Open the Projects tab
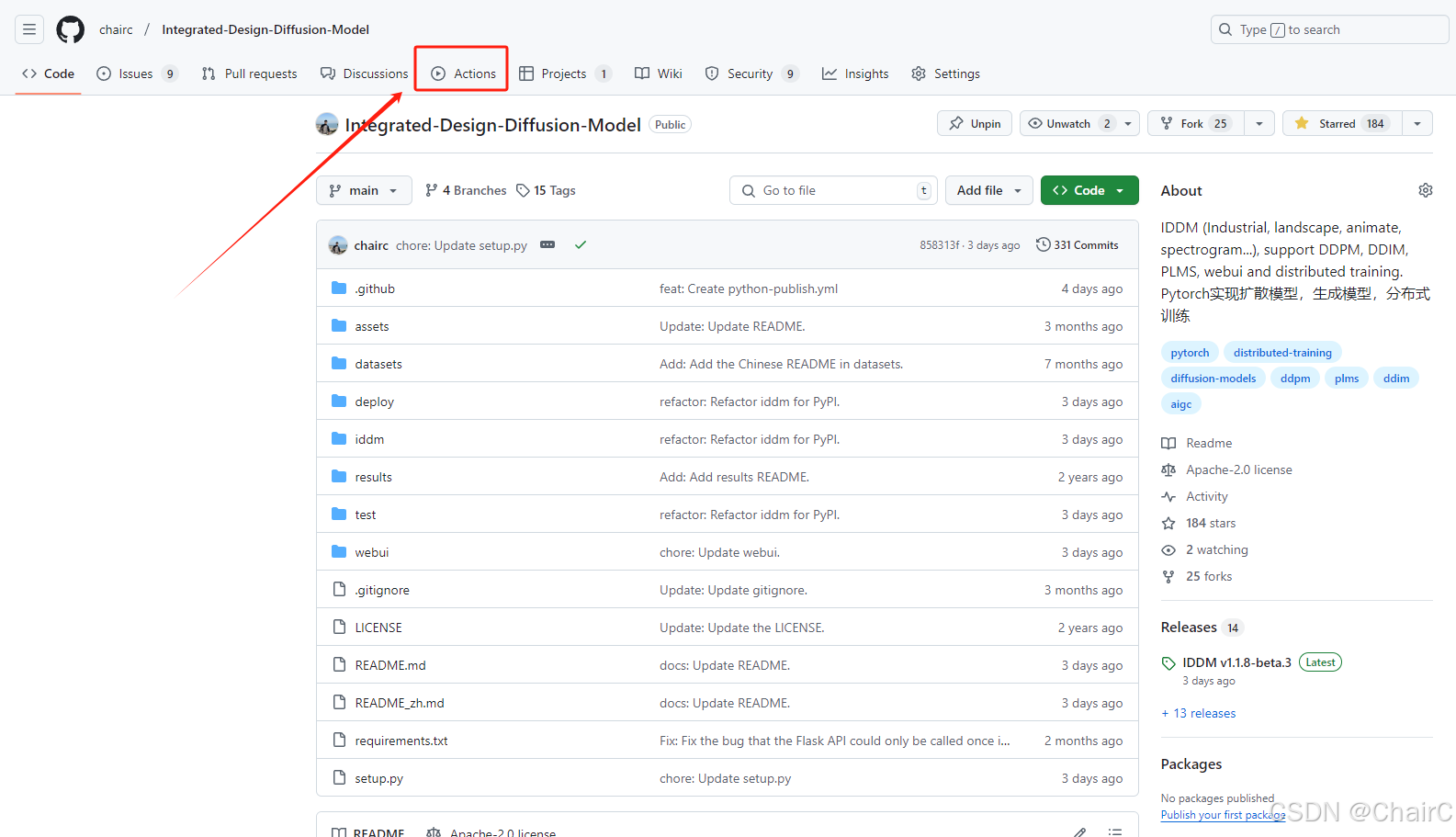This screenshot has height=837, width=1456. pos(565,74)
